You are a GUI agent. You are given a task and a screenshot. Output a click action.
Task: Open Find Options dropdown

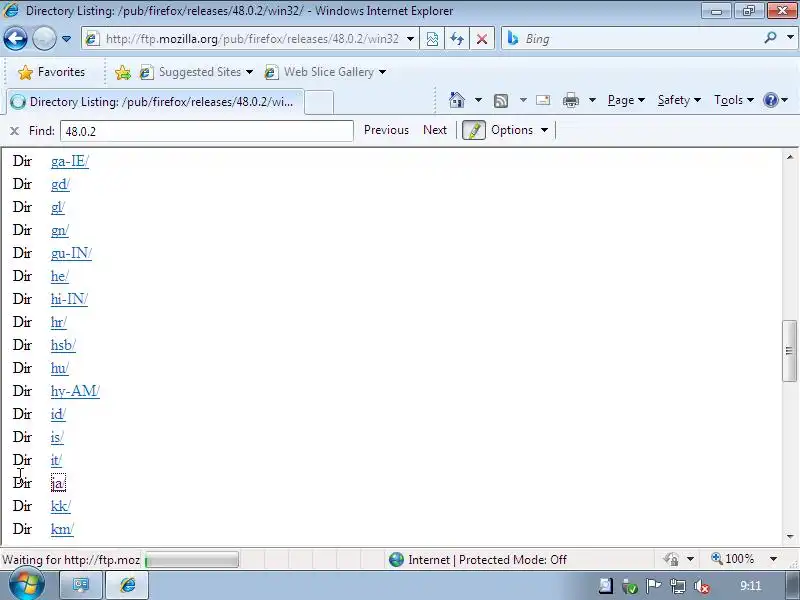519,130
